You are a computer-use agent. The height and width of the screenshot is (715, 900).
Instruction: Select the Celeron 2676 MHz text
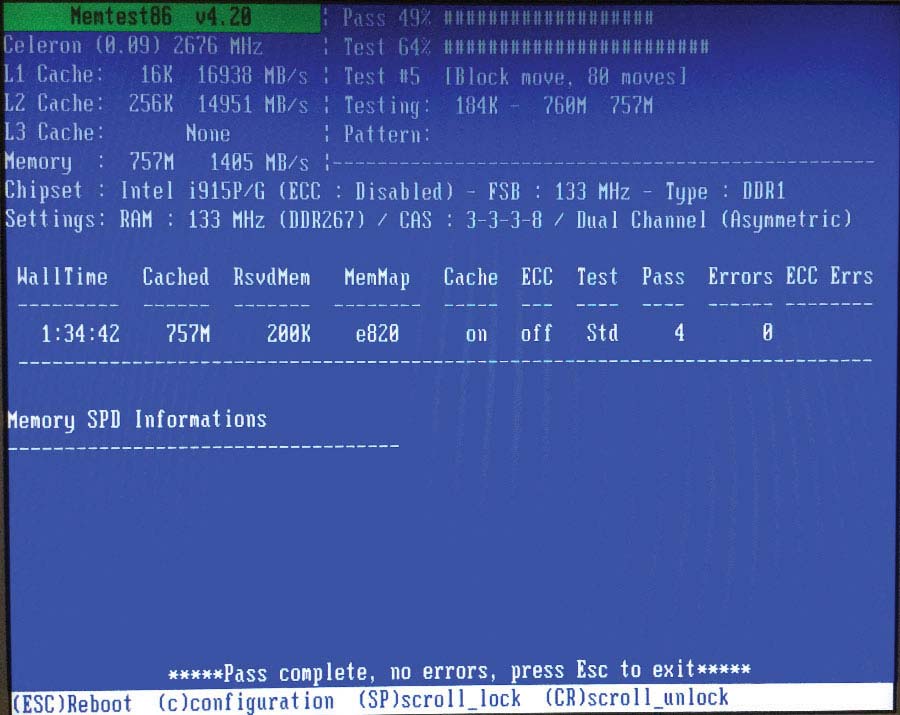tap(133, 45)
